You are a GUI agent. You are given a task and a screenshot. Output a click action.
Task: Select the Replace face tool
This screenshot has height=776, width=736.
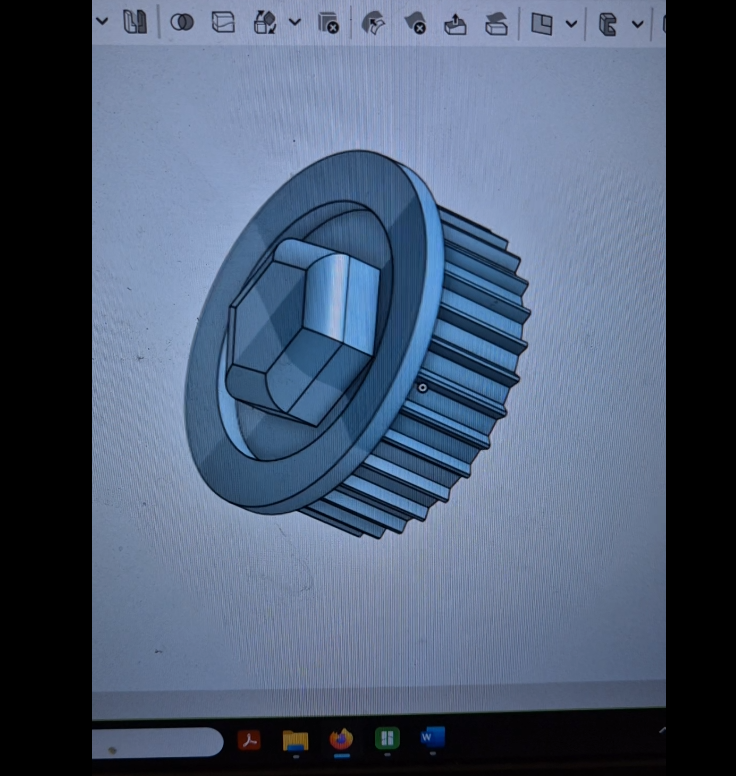click(x=496, y=23)
